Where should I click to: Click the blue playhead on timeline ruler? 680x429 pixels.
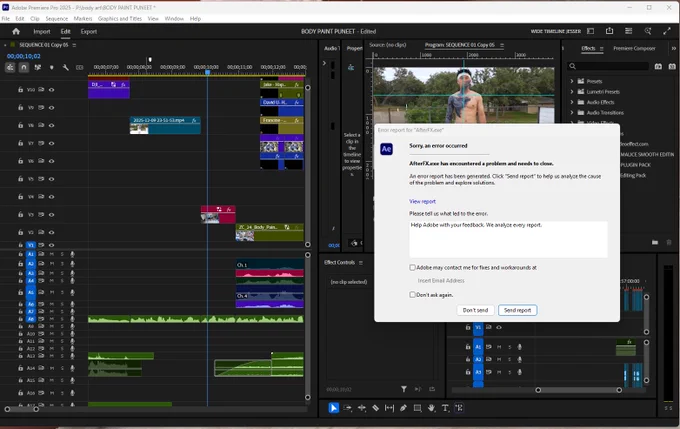click(208, 72)
